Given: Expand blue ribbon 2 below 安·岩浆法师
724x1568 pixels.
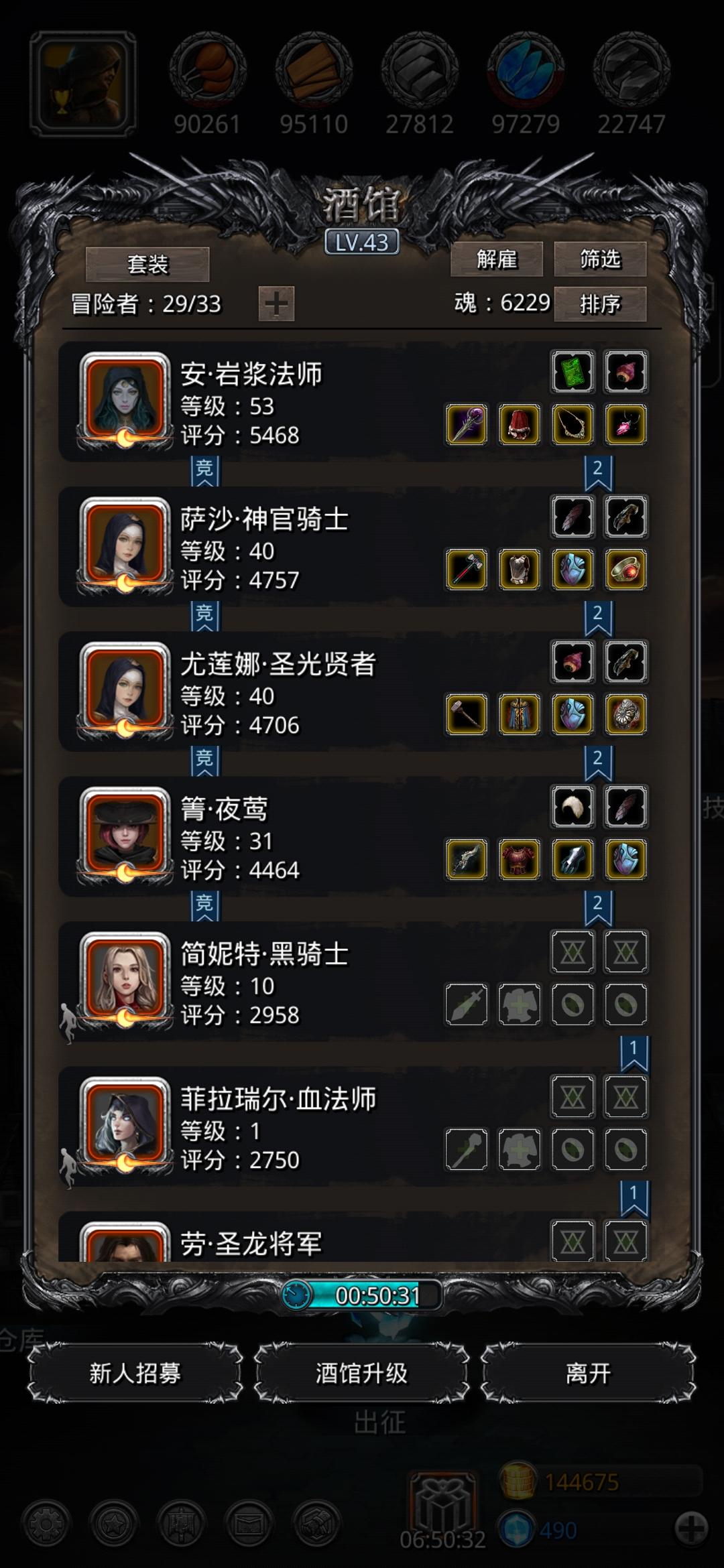Looking at the screenshot, I should click(x=598, y=473).
